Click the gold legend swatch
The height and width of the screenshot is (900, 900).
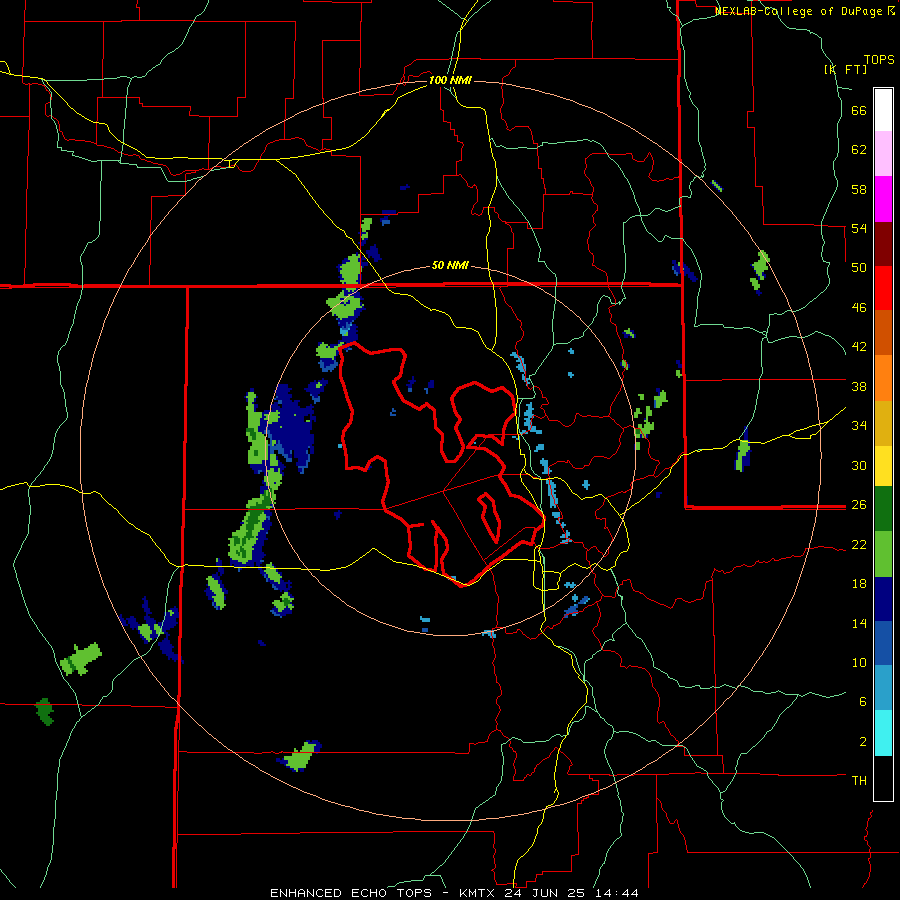point(883,423)
